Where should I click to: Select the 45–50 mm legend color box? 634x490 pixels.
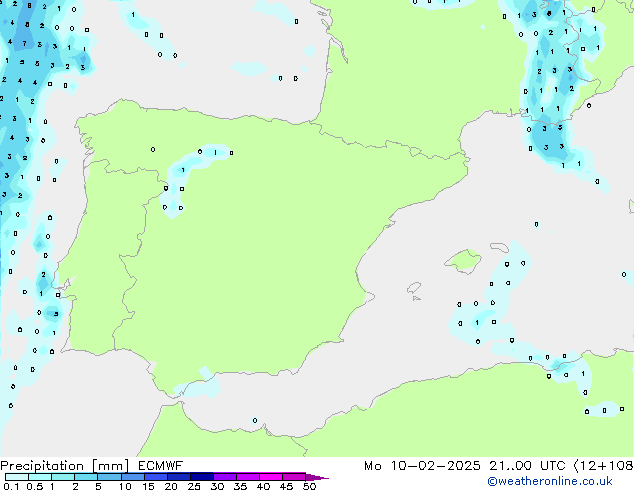pos(294,477)
